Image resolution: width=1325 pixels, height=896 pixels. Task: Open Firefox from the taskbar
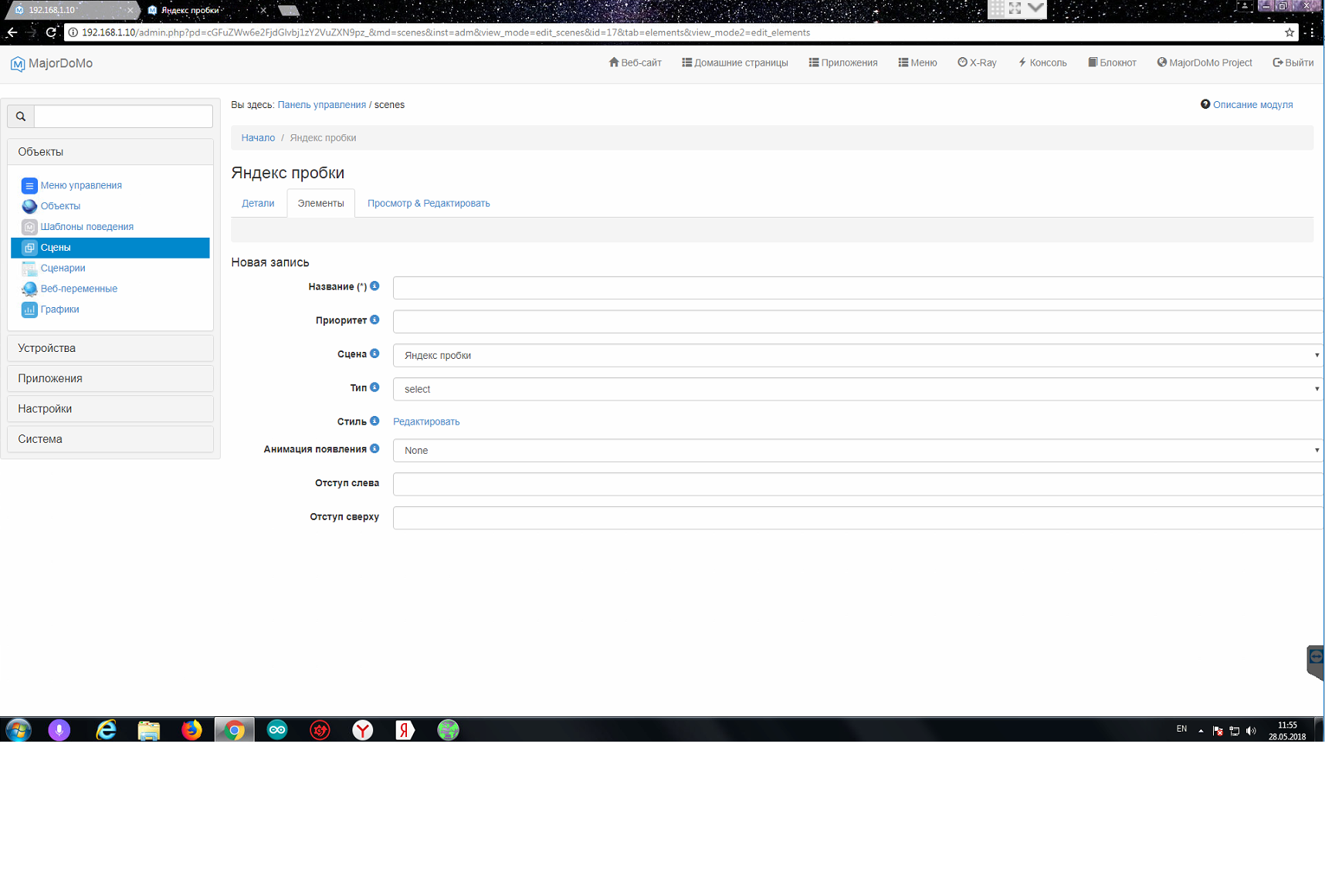[x=191, y=730]
